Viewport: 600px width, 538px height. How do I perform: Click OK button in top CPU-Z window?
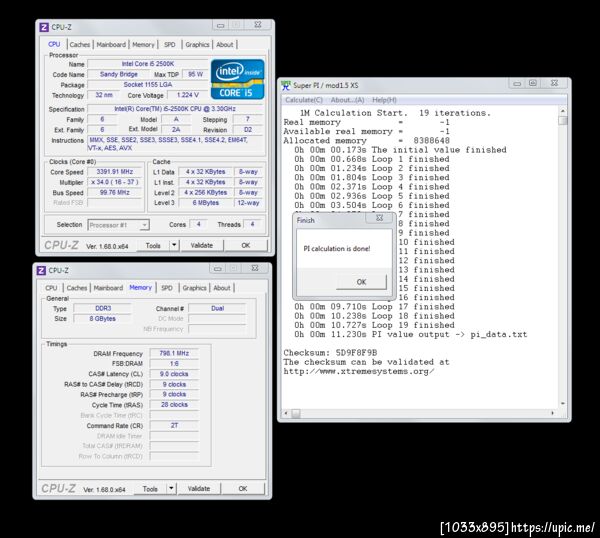click(246, 245)
